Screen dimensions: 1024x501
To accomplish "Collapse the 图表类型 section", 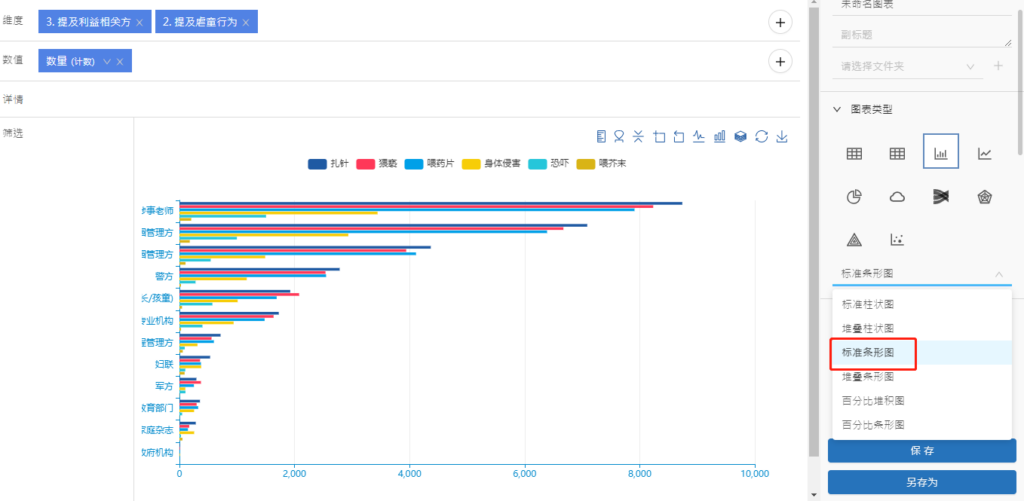I will (837, 109).
